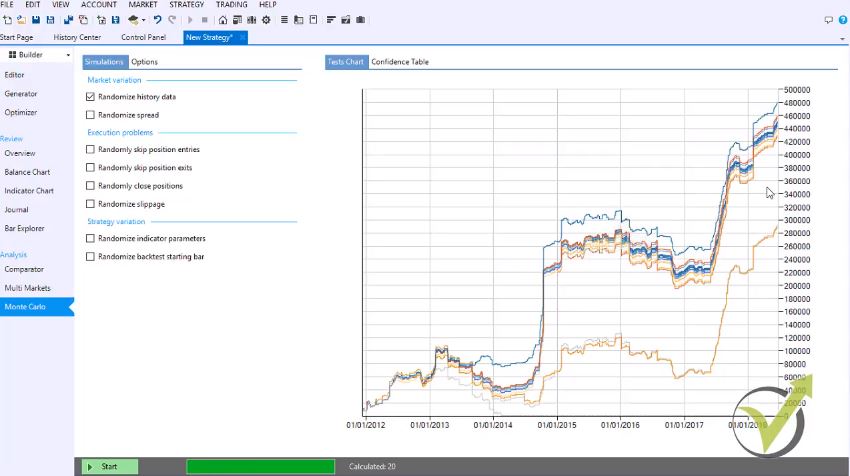Click the home icon in toolbar

click(223, 20)
